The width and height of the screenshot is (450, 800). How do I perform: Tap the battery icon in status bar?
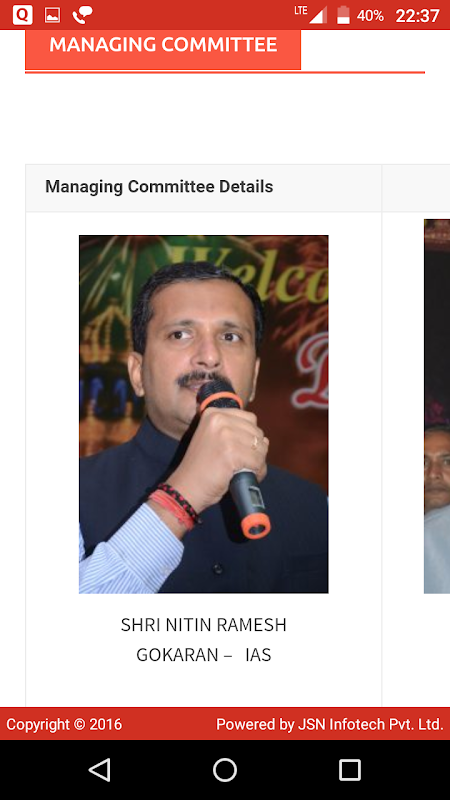pos(343,15)
